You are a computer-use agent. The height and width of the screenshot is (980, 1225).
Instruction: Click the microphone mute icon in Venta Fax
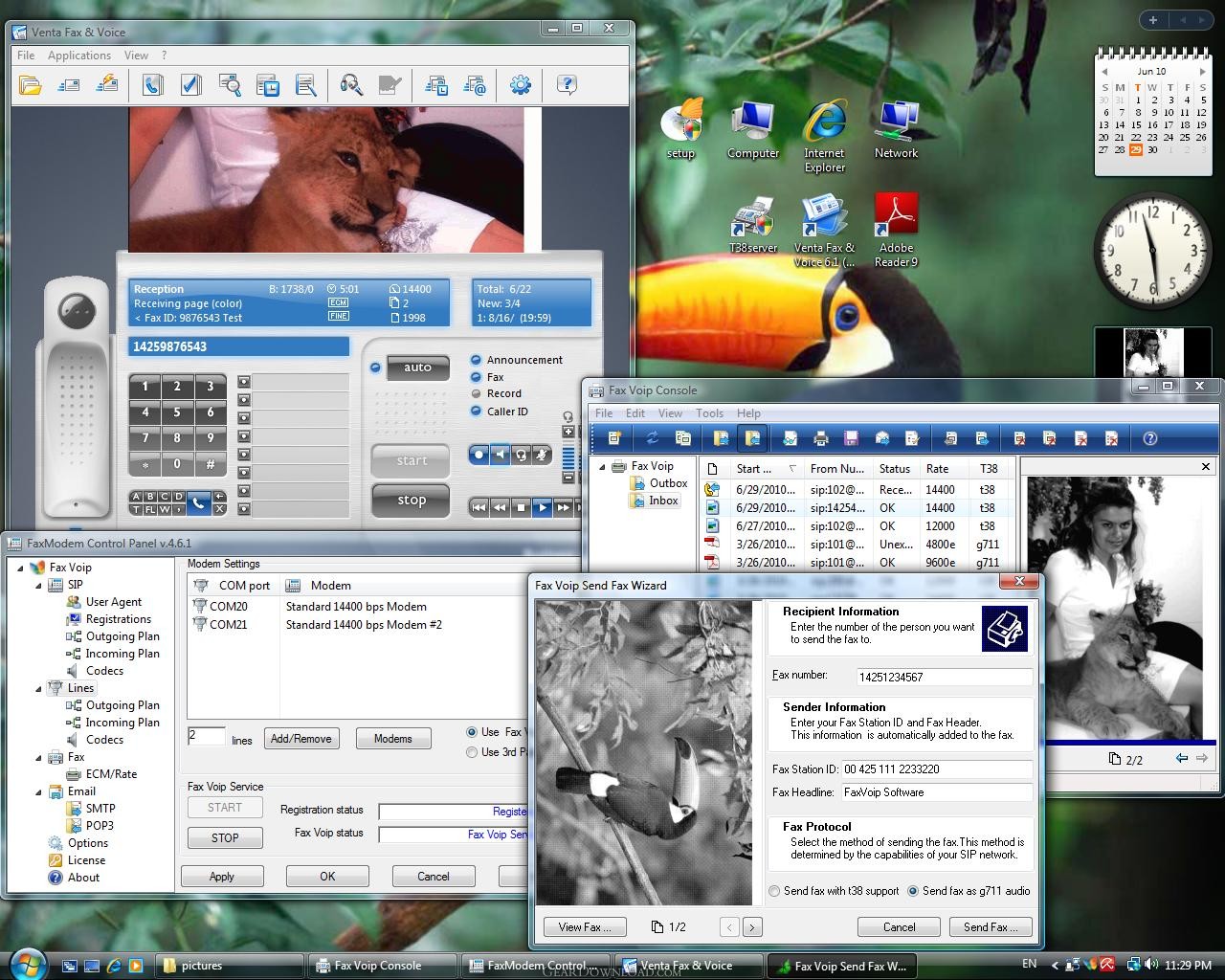point(542,455)
